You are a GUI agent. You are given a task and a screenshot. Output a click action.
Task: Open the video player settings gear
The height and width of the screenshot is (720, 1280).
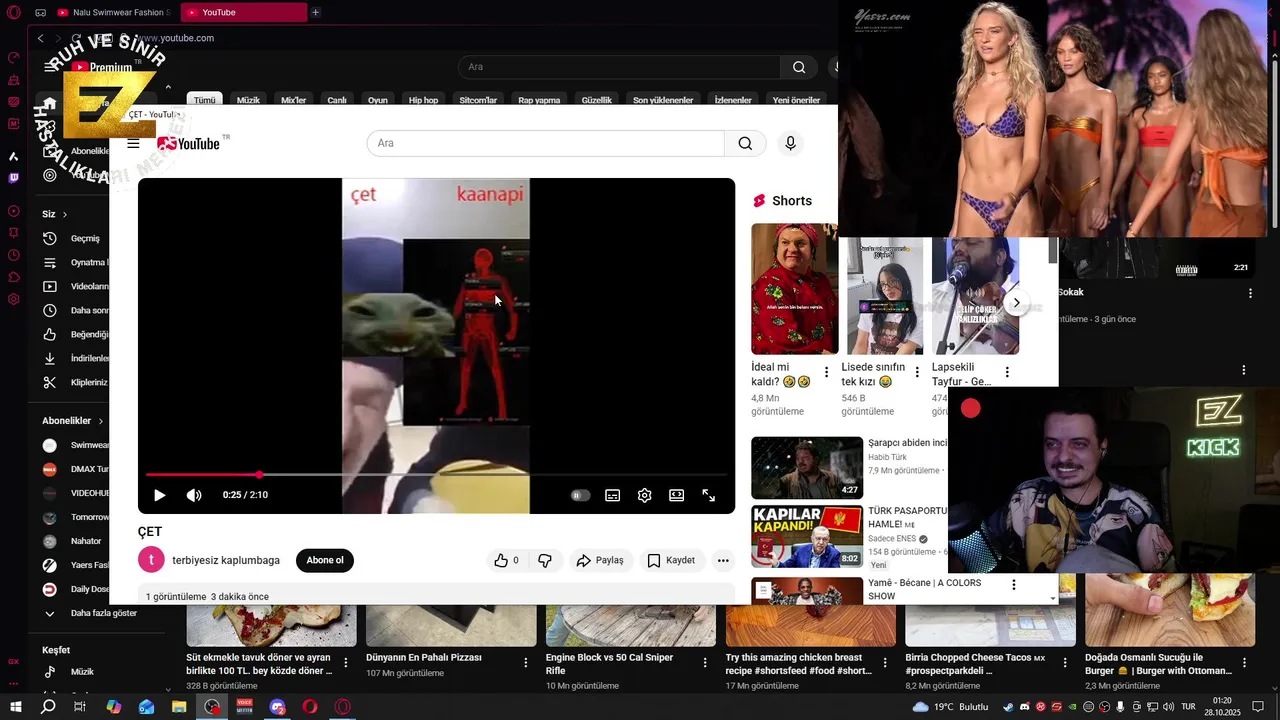pos(644,495)
